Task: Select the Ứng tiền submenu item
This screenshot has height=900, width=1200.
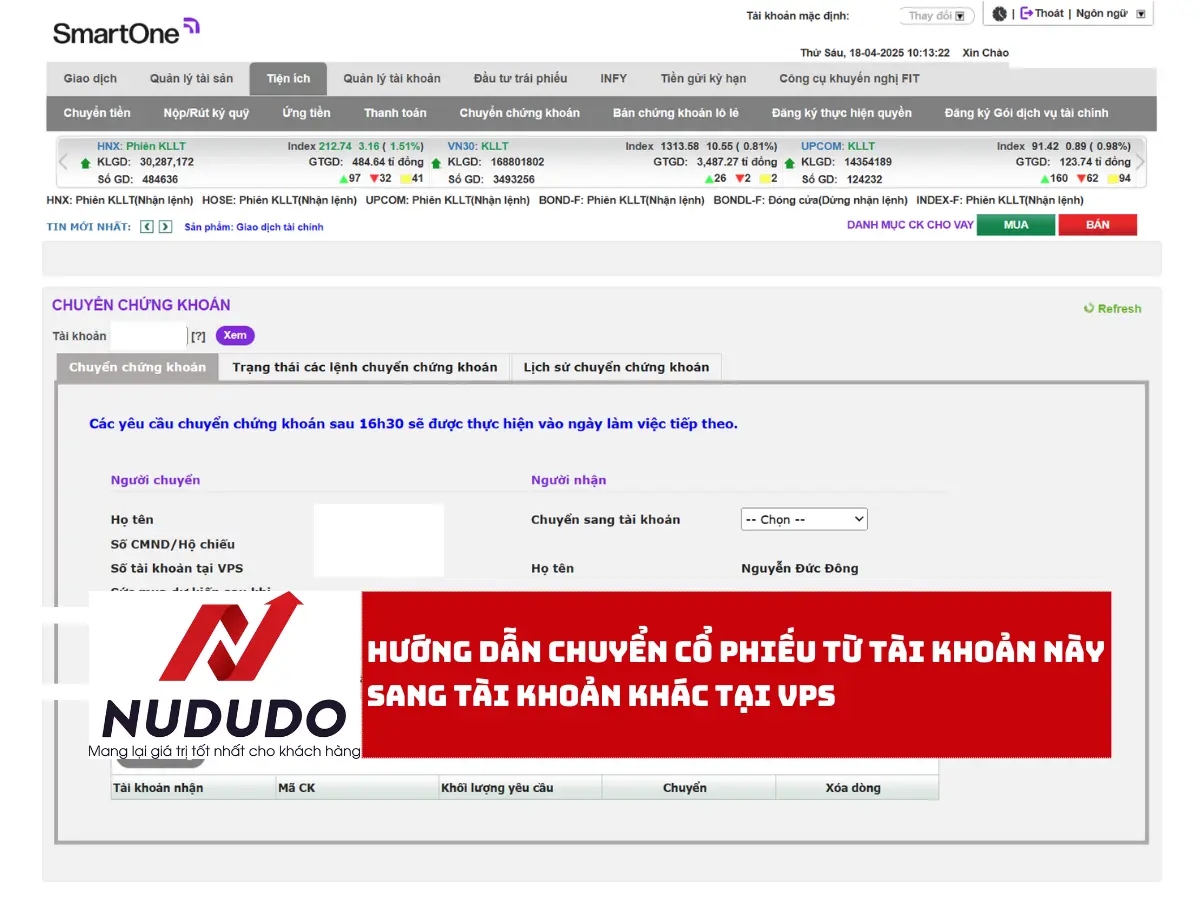Action: click(306, 113)
